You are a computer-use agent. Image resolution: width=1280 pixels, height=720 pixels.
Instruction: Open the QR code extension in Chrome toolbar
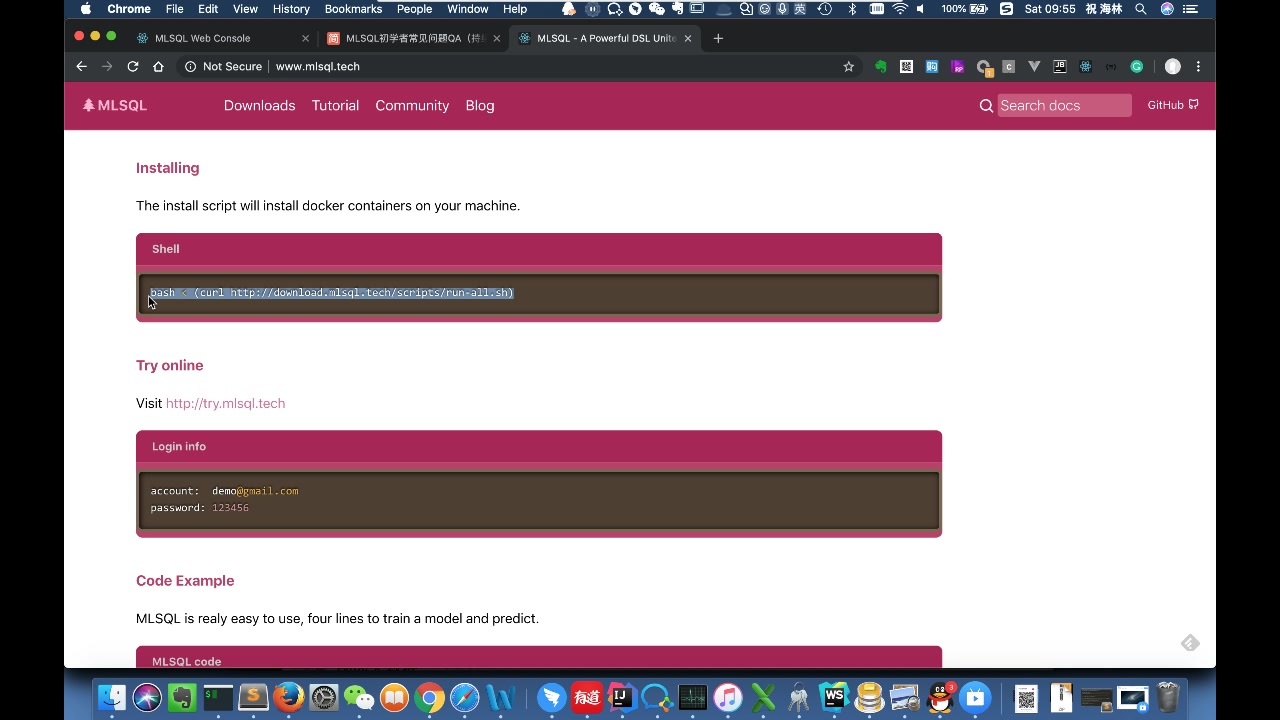906,67
